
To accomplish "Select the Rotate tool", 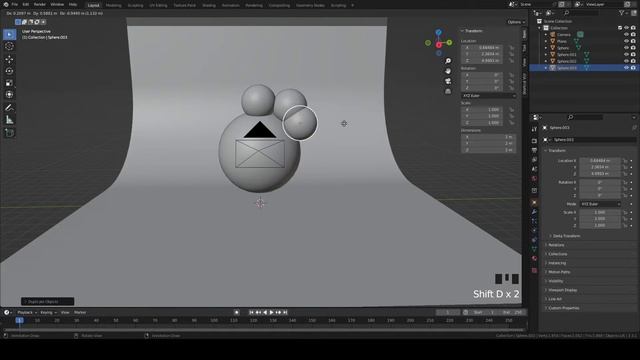I will point(9,71).
